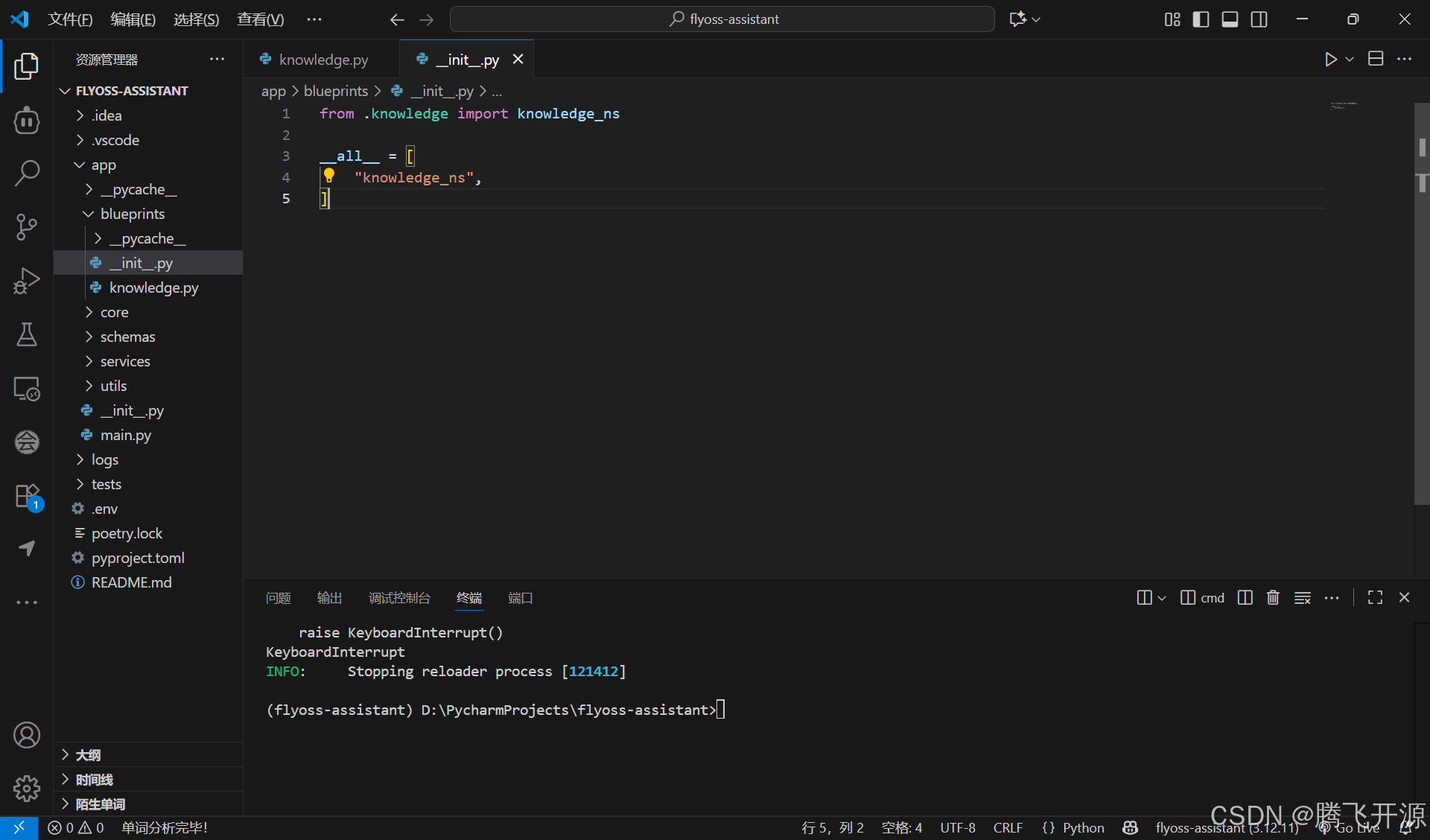Kill terminal with trash icon

1273,598
